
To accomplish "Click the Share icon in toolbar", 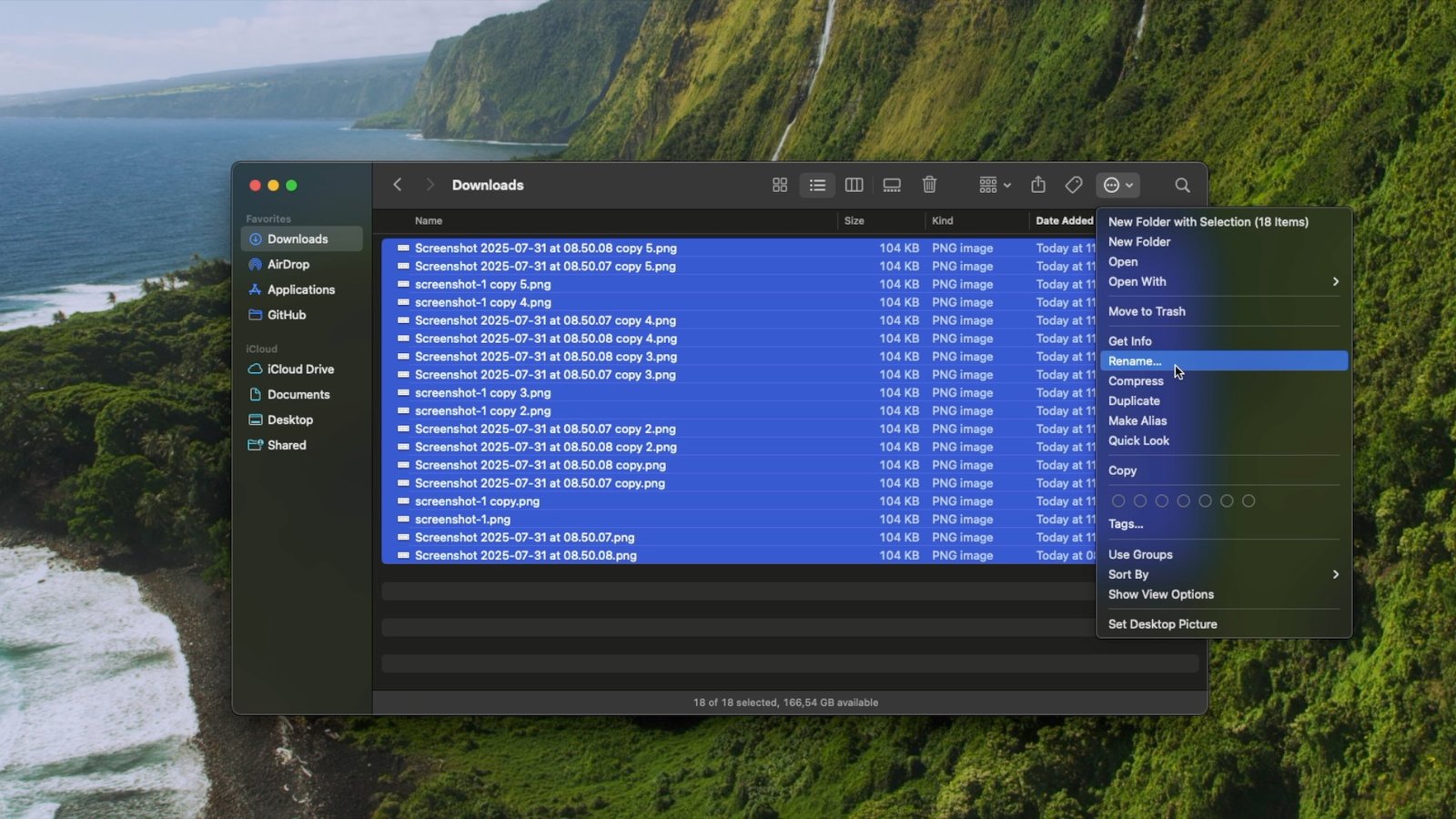I will click(x=1038, y=185).
